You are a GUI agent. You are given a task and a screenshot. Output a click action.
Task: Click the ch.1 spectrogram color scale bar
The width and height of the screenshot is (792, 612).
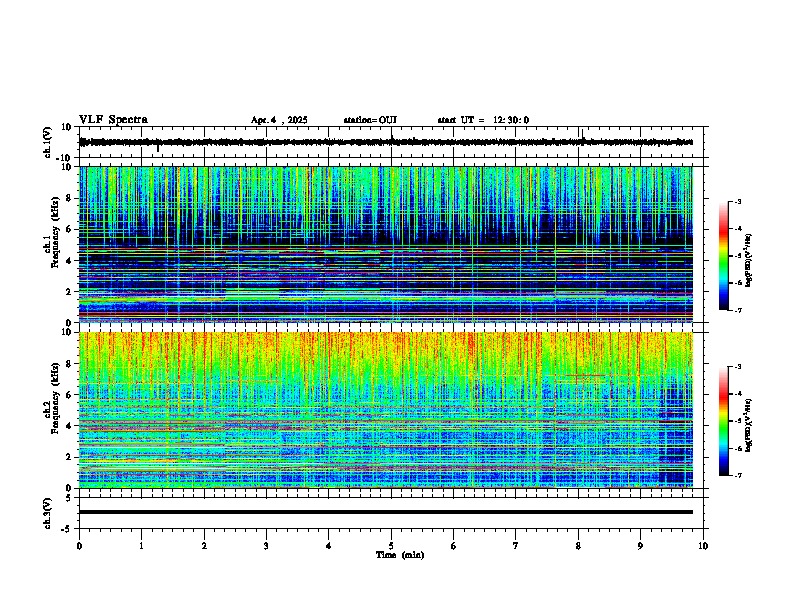tap(723, 256)
